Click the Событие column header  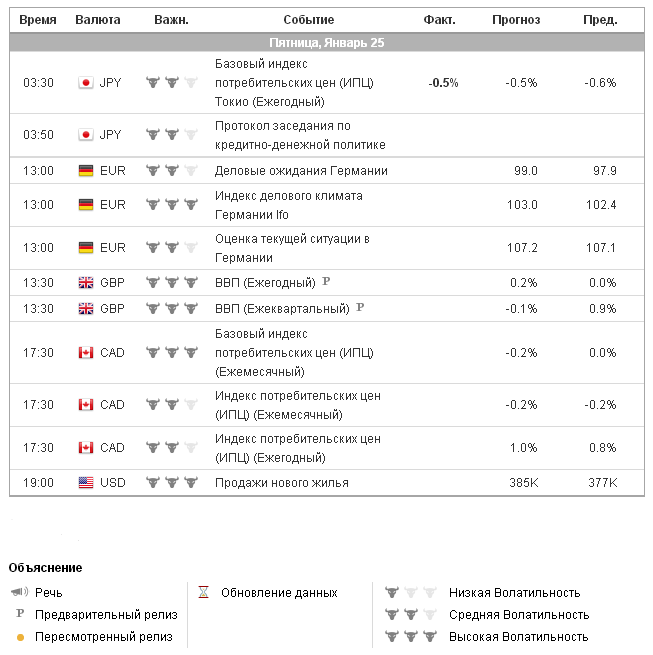[x=308, y=20]
